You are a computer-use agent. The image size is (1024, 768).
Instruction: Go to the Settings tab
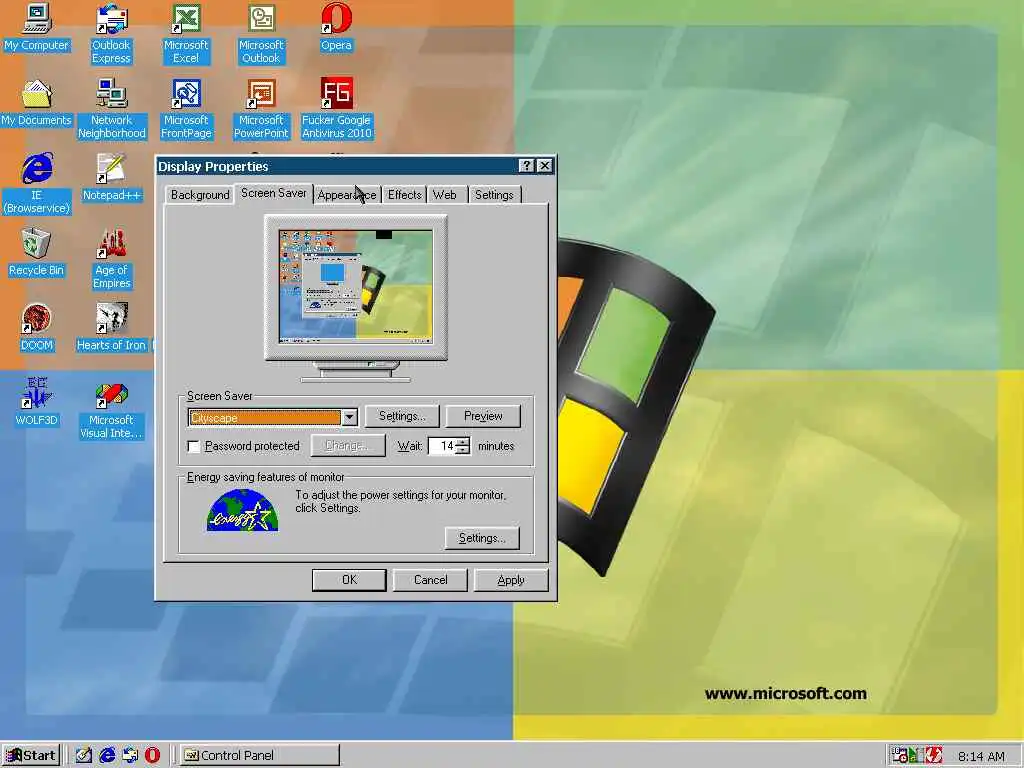point(494,195)
